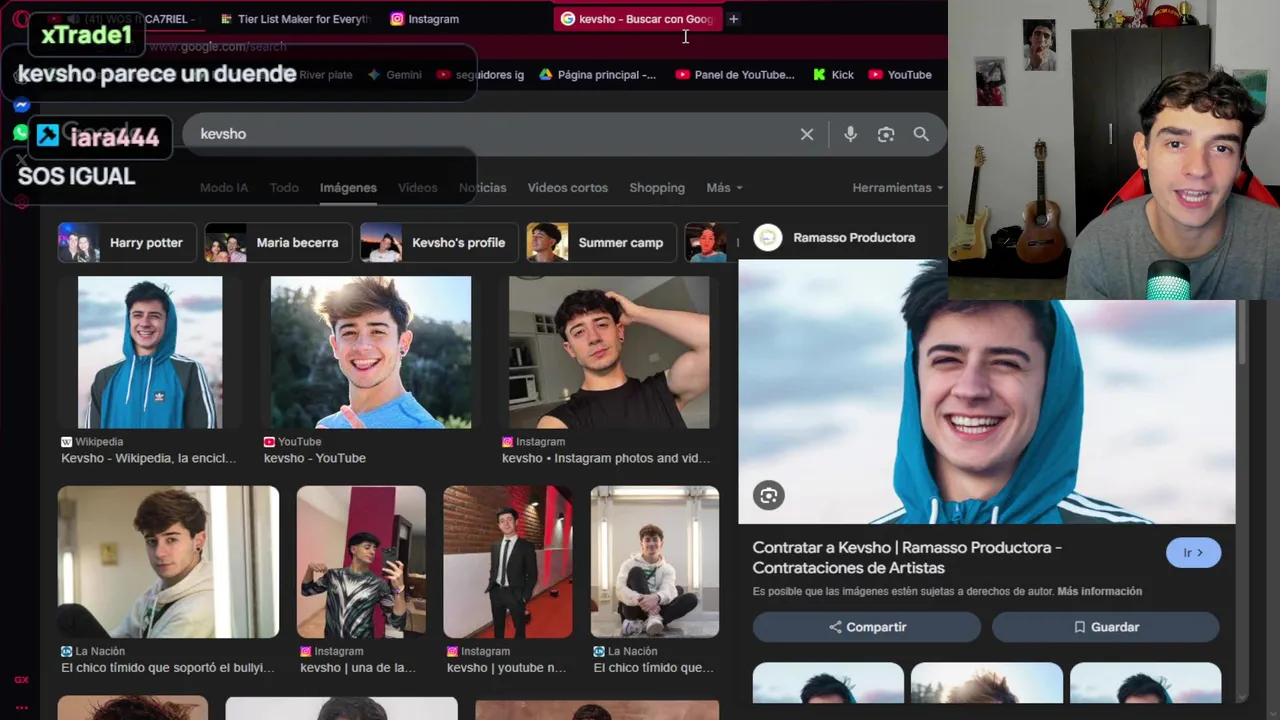Open Página principal bookmark
Screen dimensions: 1280x720
click(x=598, y=75)
